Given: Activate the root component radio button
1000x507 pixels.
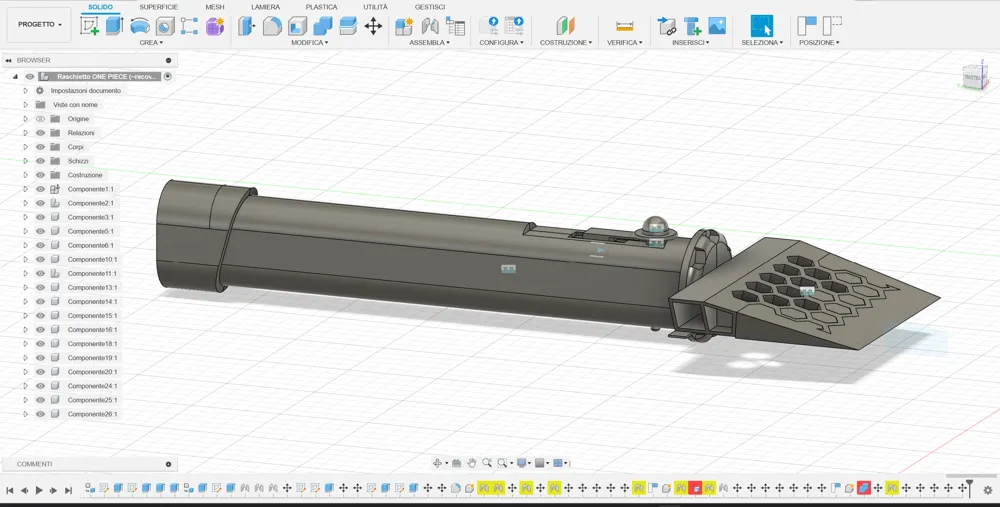Looking at the screenshot, I should [x=168, y=76].
